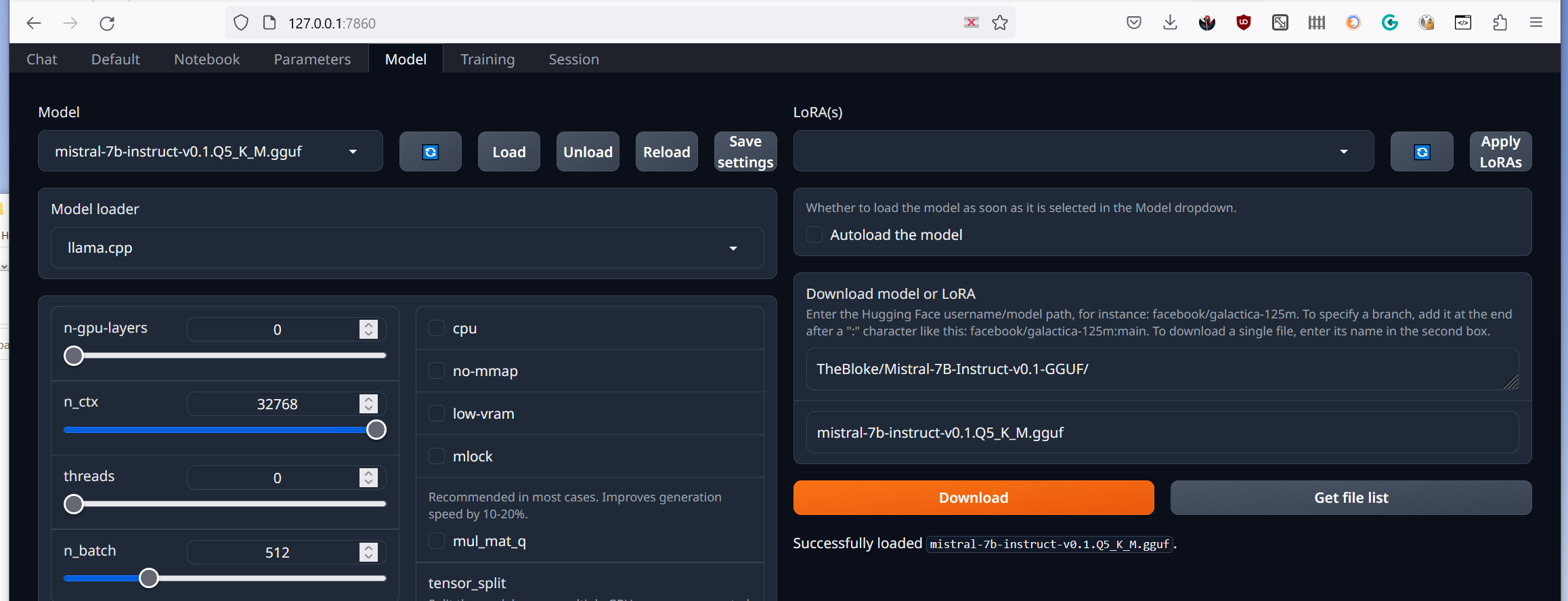The width and height of the screenshot is (1568, 601).
Task: Open the Pocket save icon
Action: 1134,23
